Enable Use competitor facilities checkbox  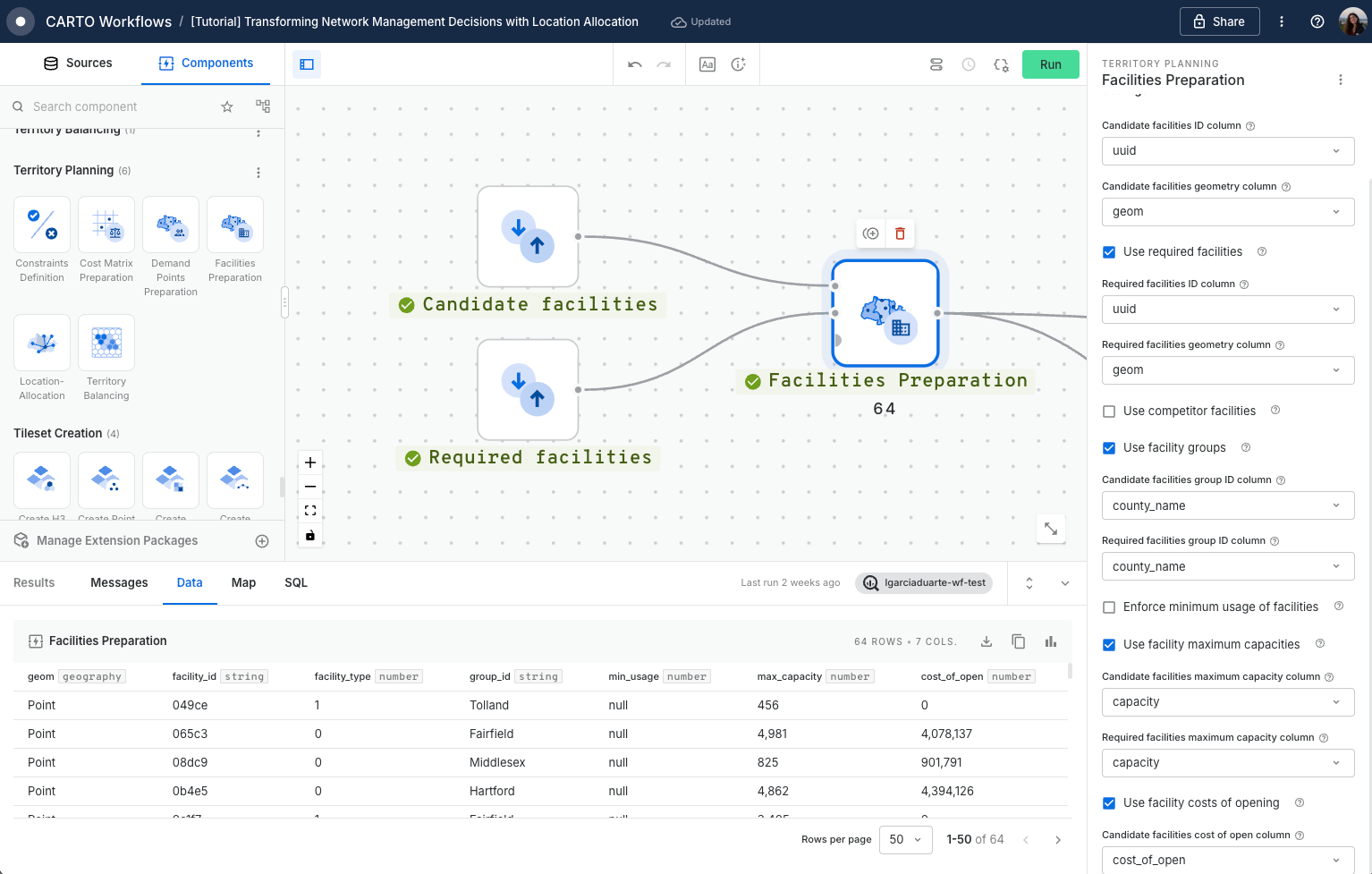1109,412
